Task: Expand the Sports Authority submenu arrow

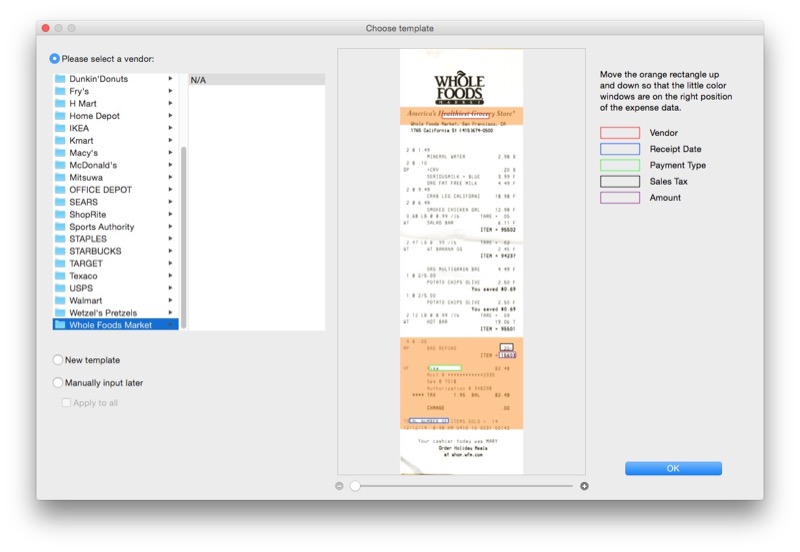Action: pyautogui.click(x=170, y=227)
